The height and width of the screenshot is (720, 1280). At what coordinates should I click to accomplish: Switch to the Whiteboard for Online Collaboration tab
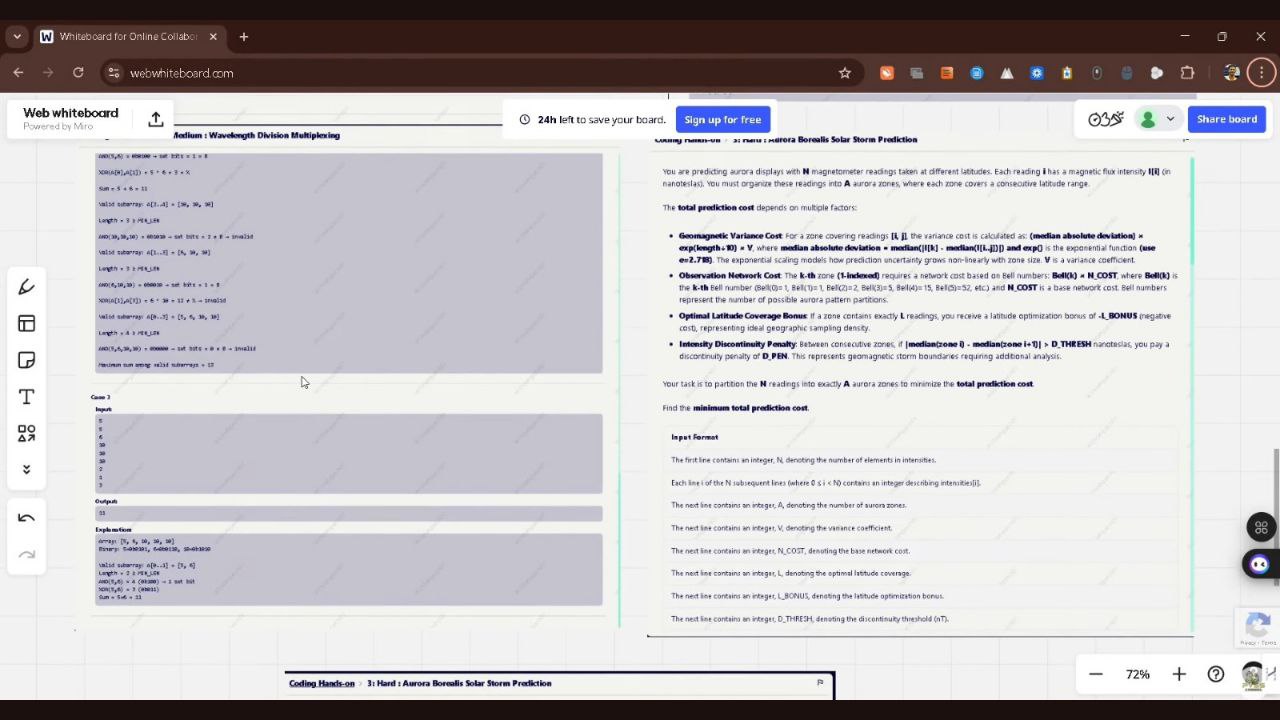coord(125,36)
